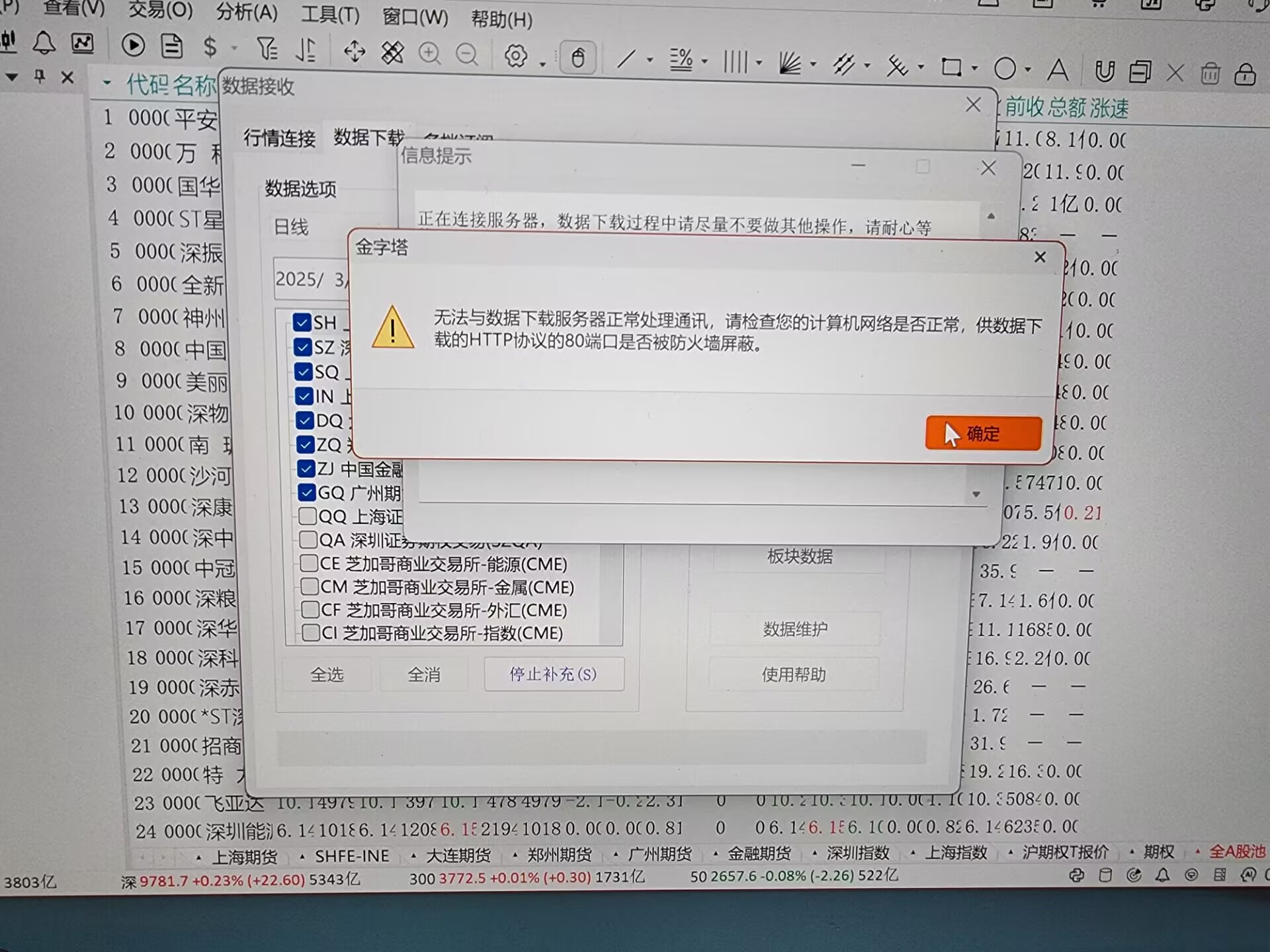This screenshot has width=1270, height=952.
Task: Open the 分析(A) menu
Action: (247, 13)
